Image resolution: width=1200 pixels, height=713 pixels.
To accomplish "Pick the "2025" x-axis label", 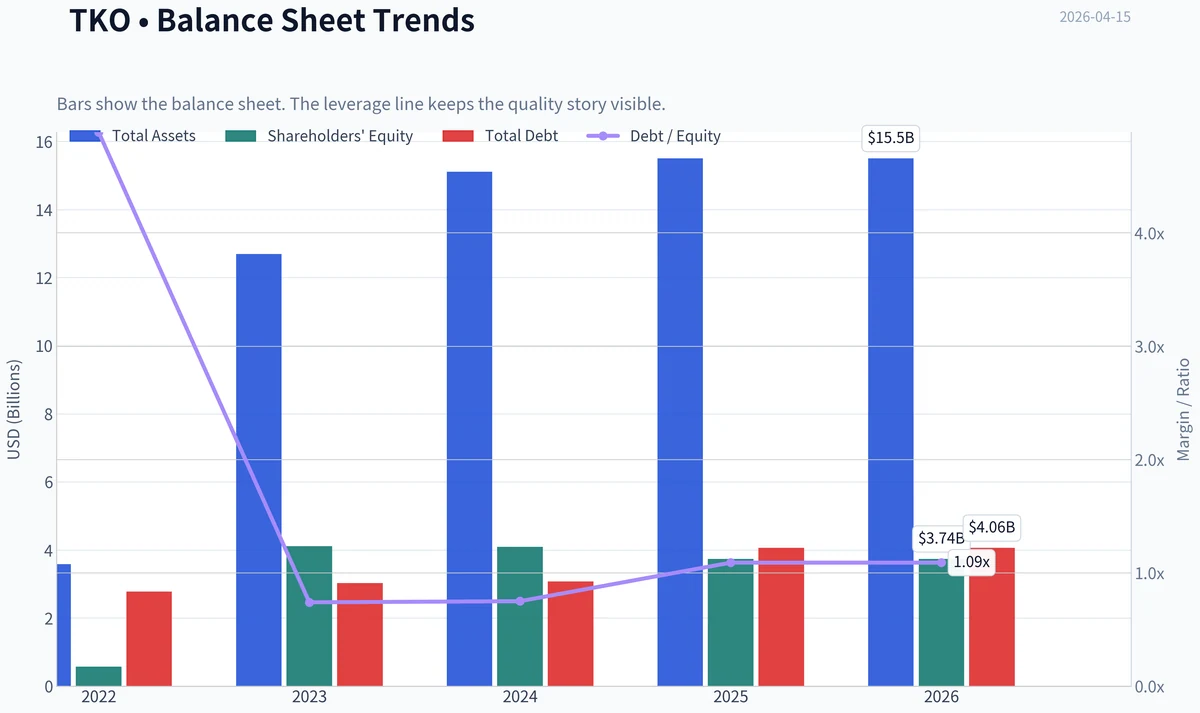I will [731, 697].
